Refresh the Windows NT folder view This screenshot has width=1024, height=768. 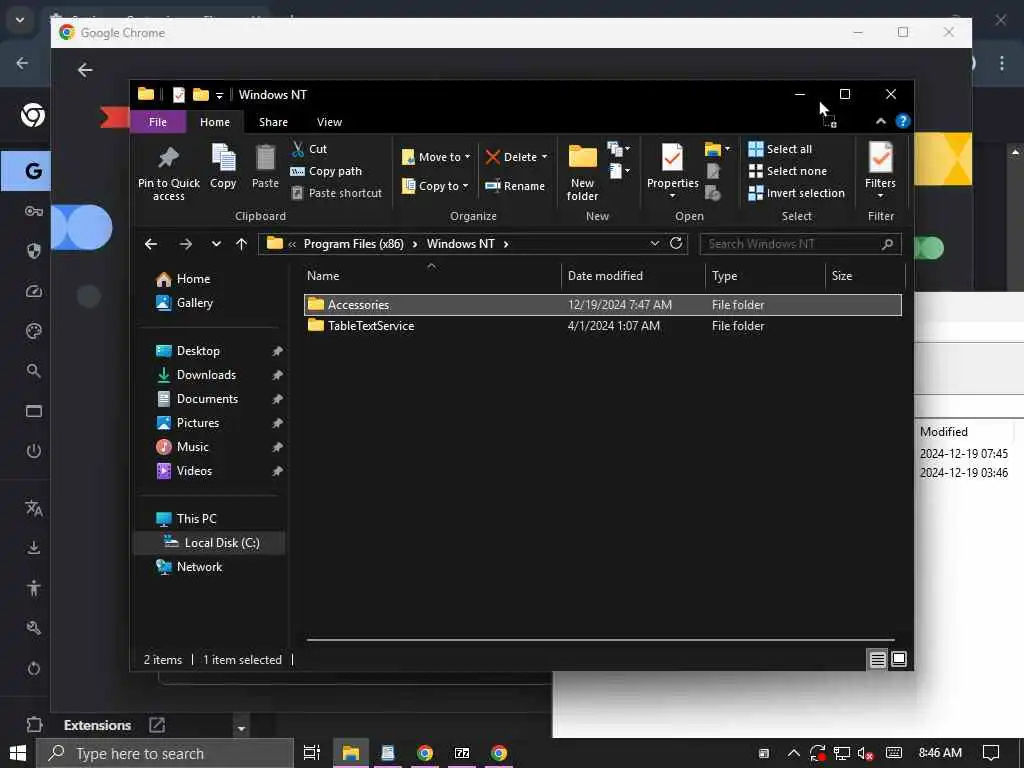tap(676, 244)
